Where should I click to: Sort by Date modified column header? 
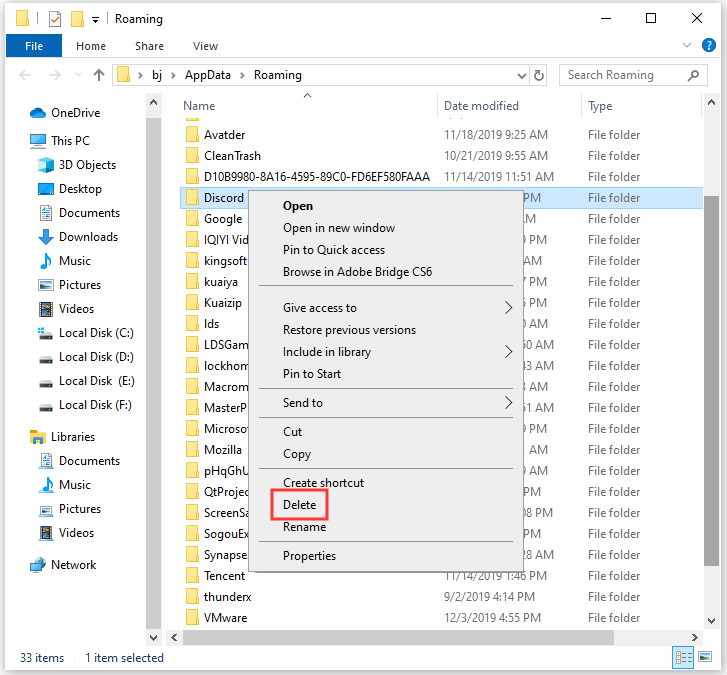point(509,106)
